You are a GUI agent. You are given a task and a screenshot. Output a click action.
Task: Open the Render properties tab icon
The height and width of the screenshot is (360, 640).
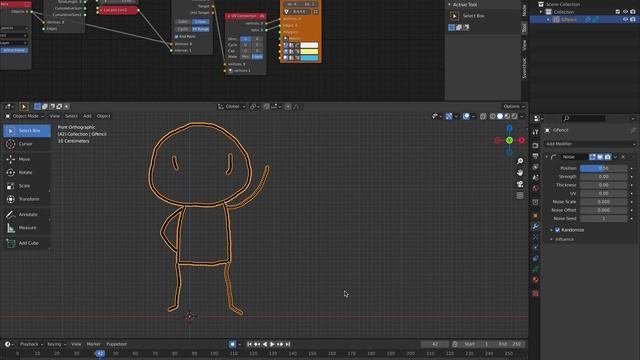coord(536,145)
